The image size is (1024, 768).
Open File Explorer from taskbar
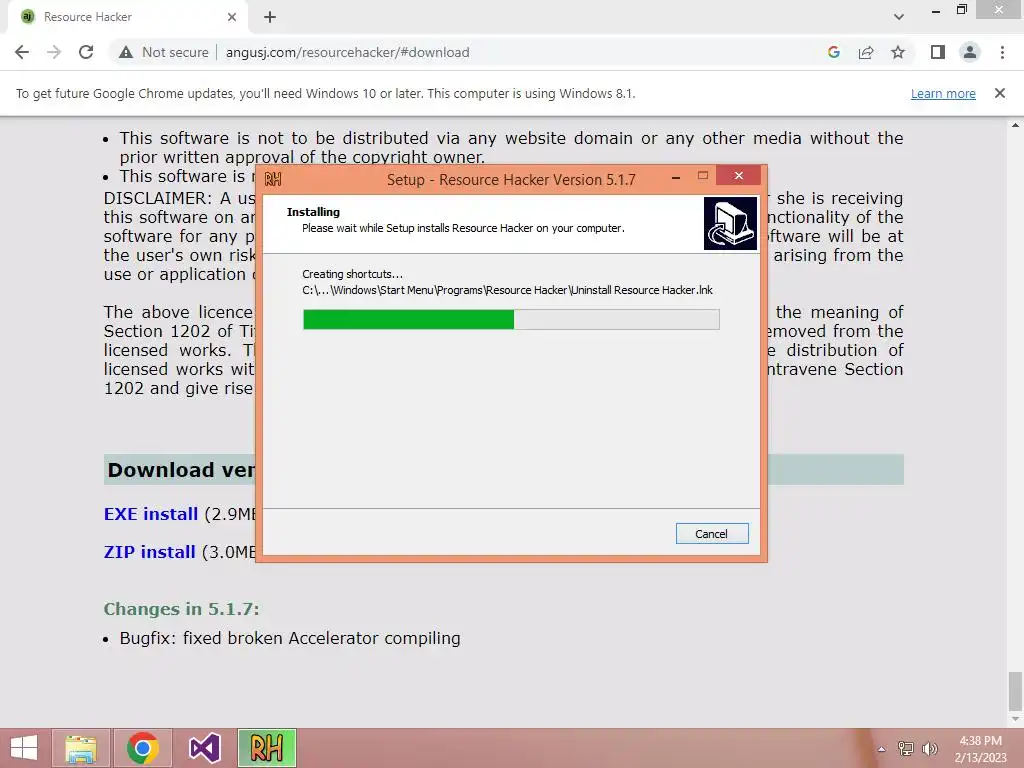point(81,748)
